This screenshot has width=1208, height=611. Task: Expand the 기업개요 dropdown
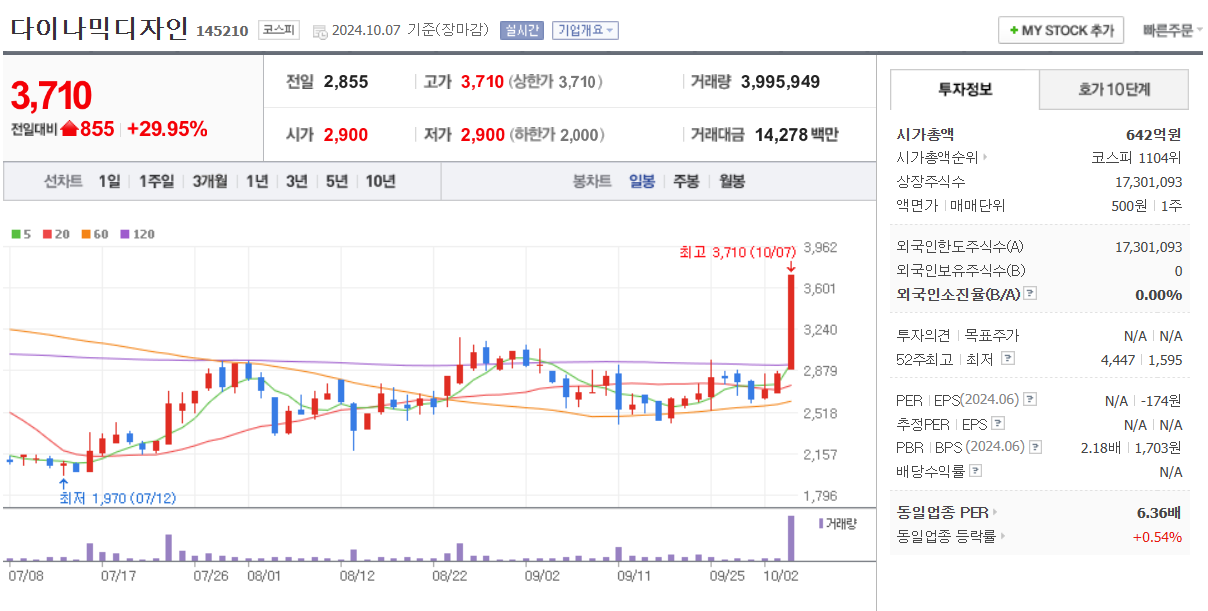(x=585, y=30)
